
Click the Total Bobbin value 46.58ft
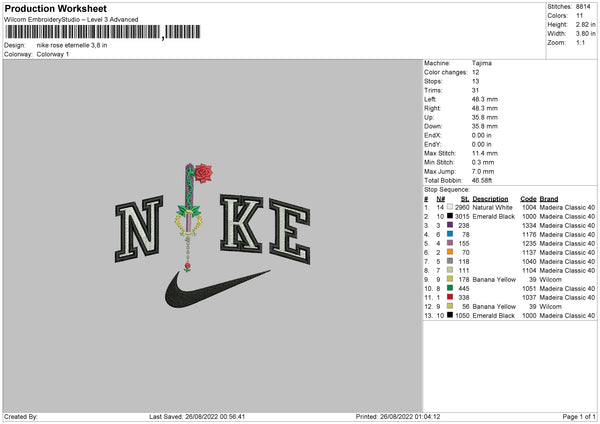(x=482, y=180)
